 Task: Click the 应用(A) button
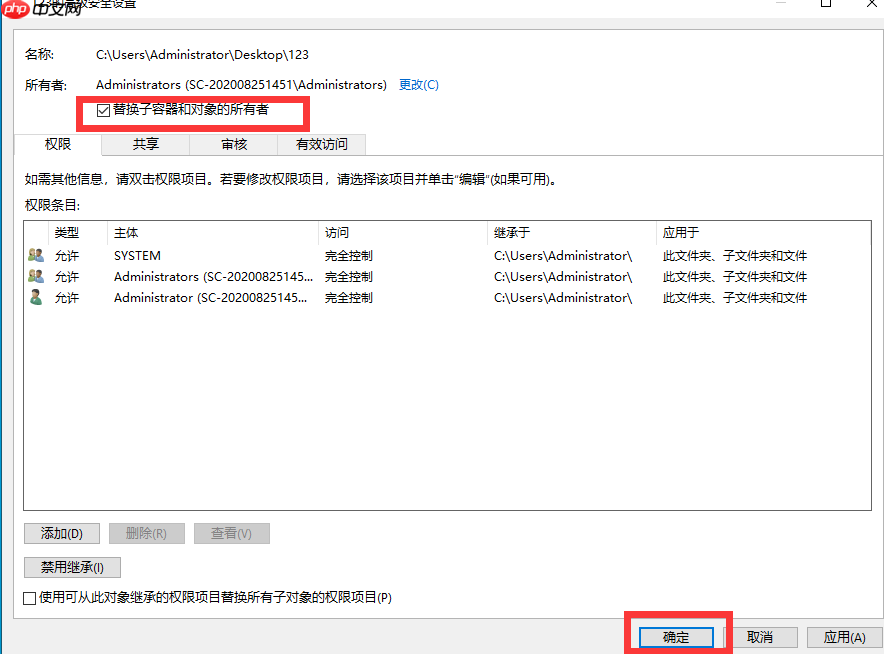(844, 636)
